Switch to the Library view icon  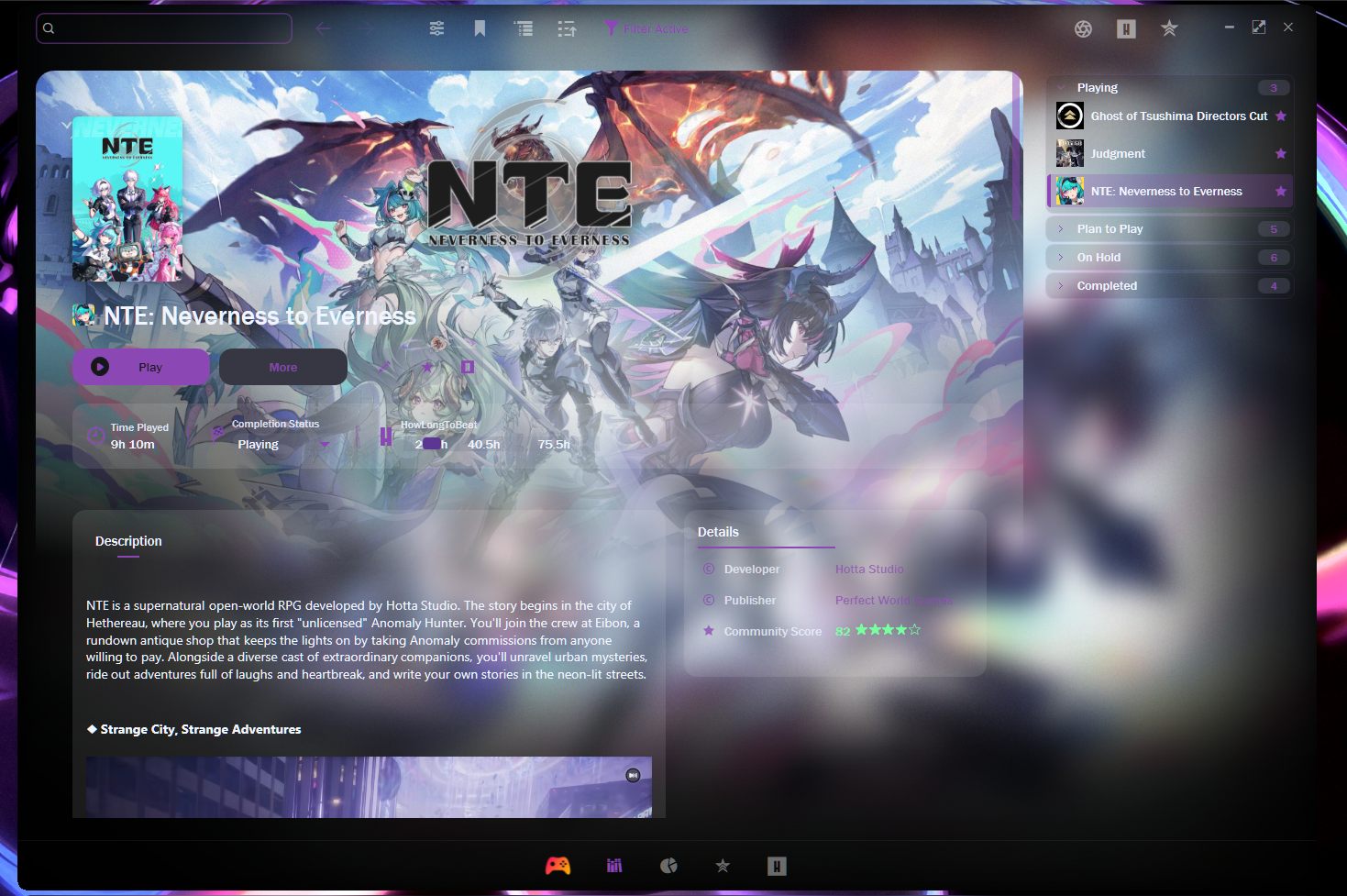614,866
